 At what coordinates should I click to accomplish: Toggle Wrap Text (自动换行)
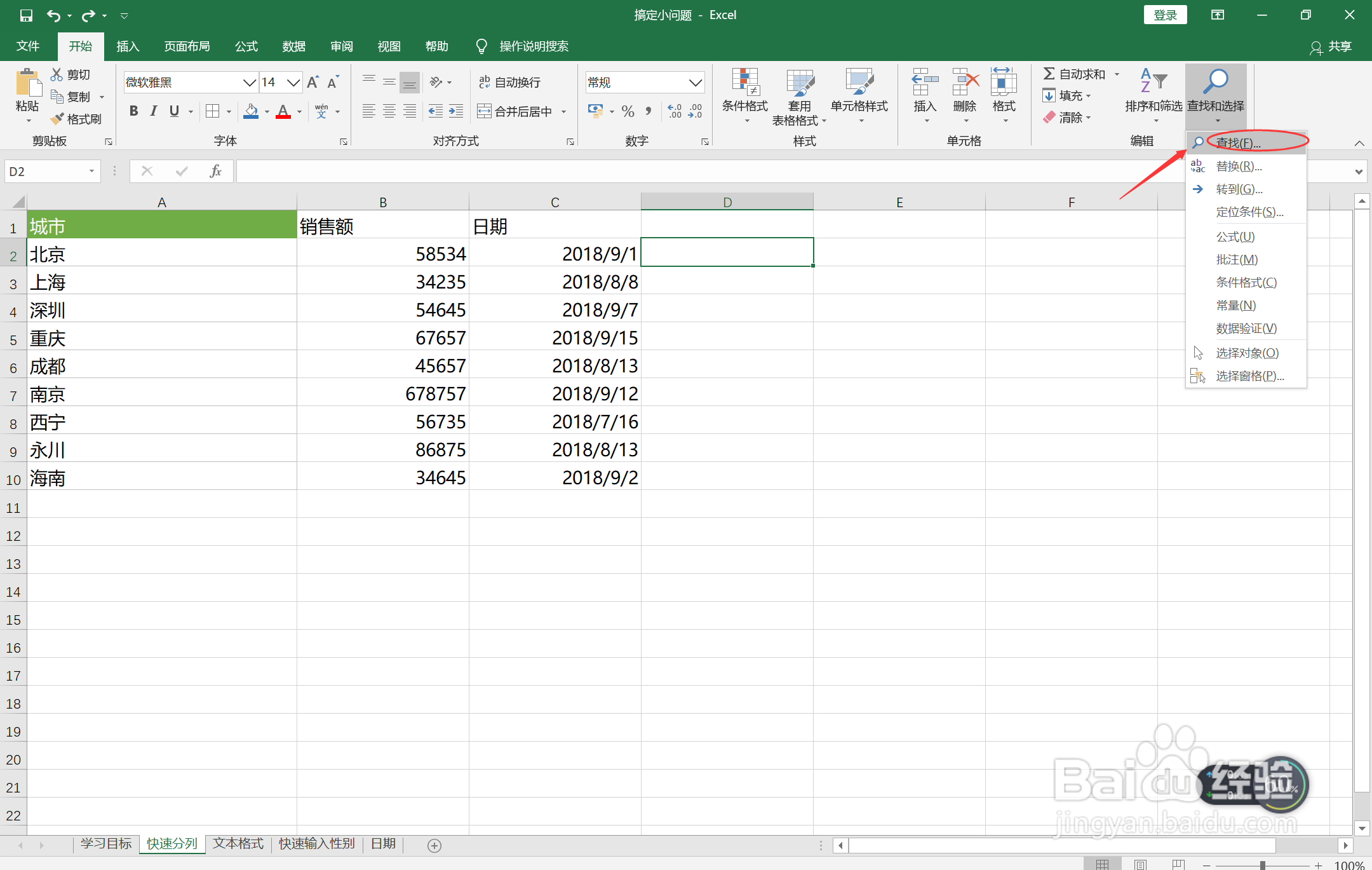pos(509,82)
